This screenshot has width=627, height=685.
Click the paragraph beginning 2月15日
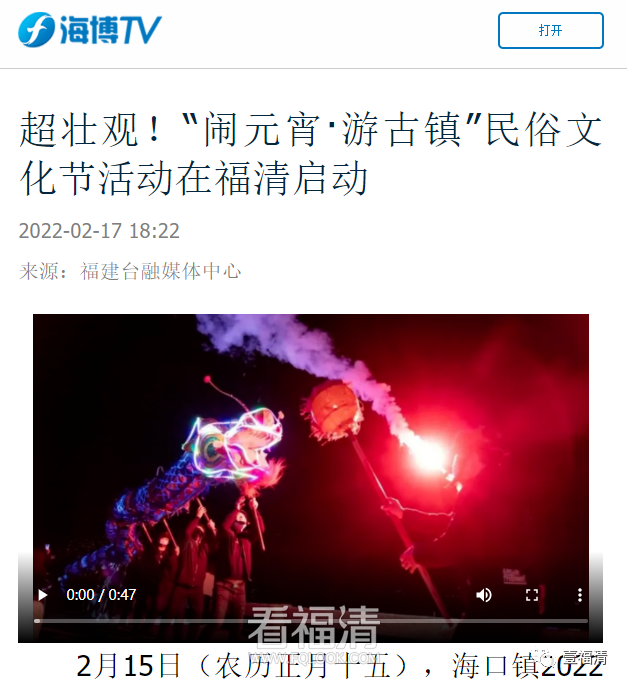(340, 667)
